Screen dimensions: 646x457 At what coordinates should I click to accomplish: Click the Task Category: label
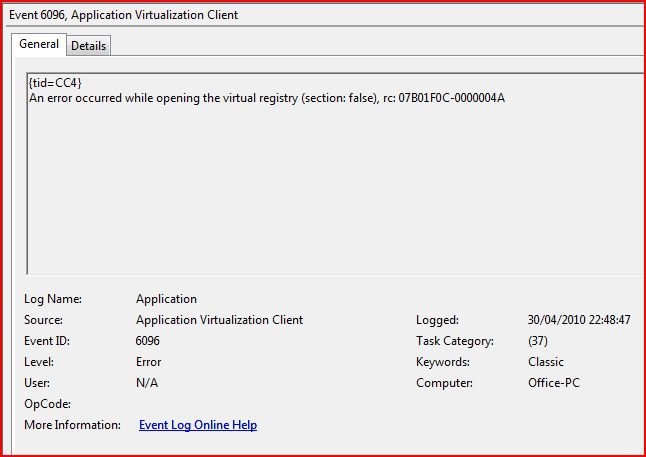tap(455, 341)
